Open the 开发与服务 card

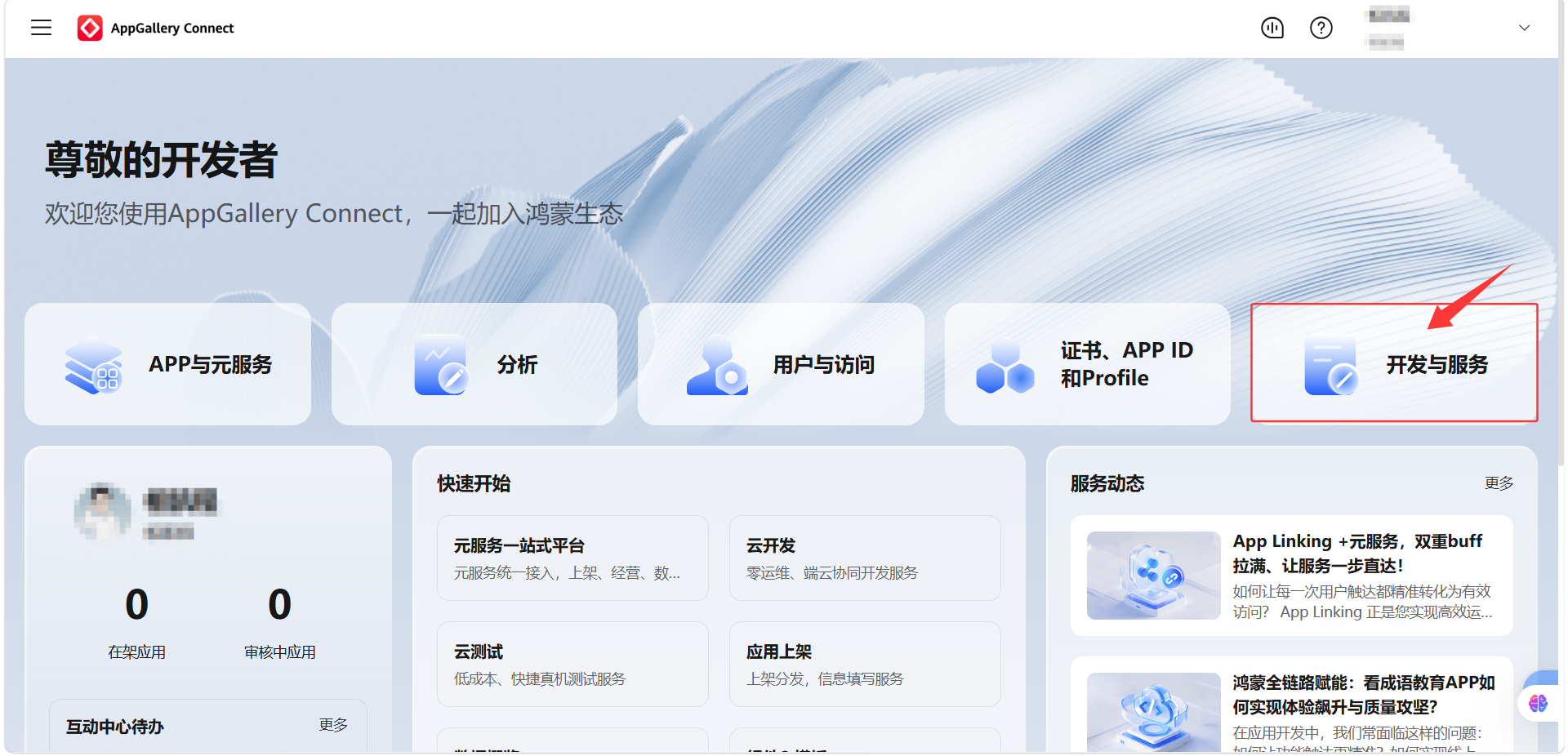(1394, 362)
